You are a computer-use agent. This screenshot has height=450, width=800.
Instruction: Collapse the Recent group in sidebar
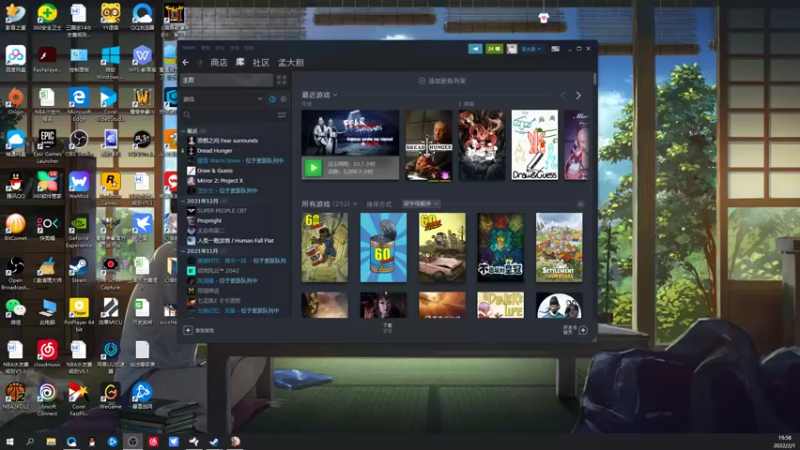point(184,131)
